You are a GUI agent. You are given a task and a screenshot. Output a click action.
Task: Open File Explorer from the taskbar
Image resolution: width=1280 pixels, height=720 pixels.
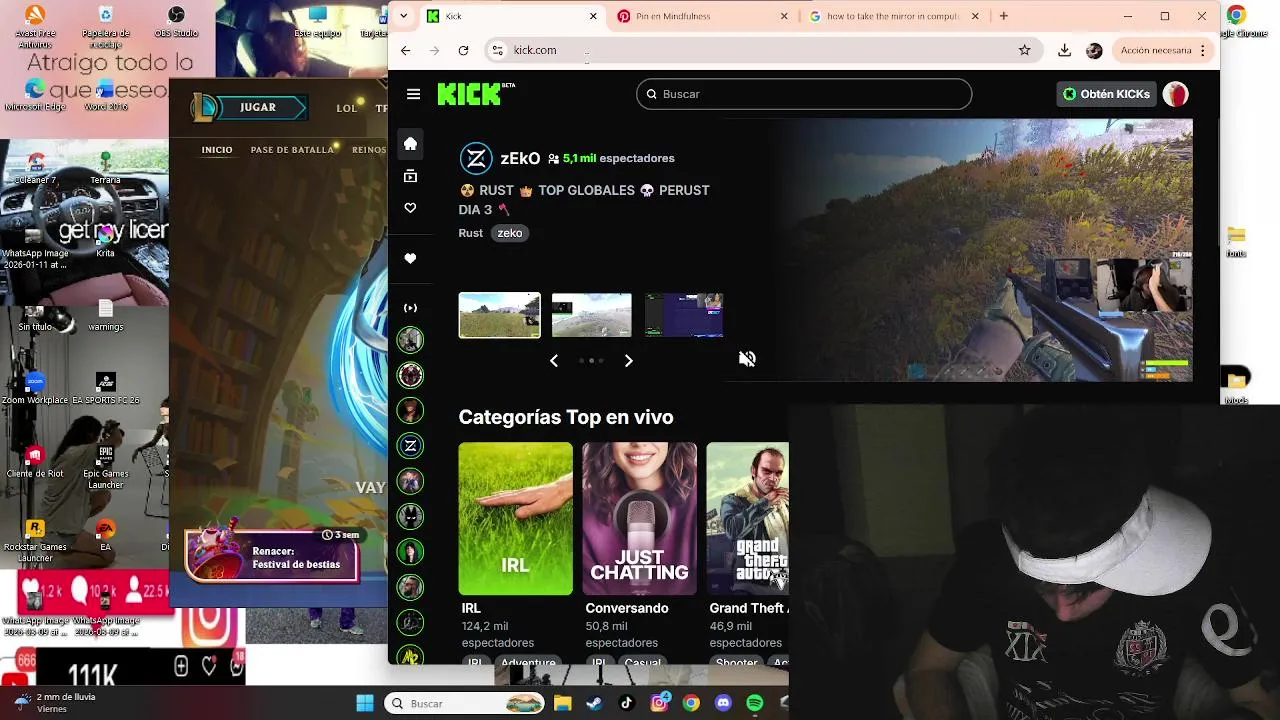[x=562, y=703]
